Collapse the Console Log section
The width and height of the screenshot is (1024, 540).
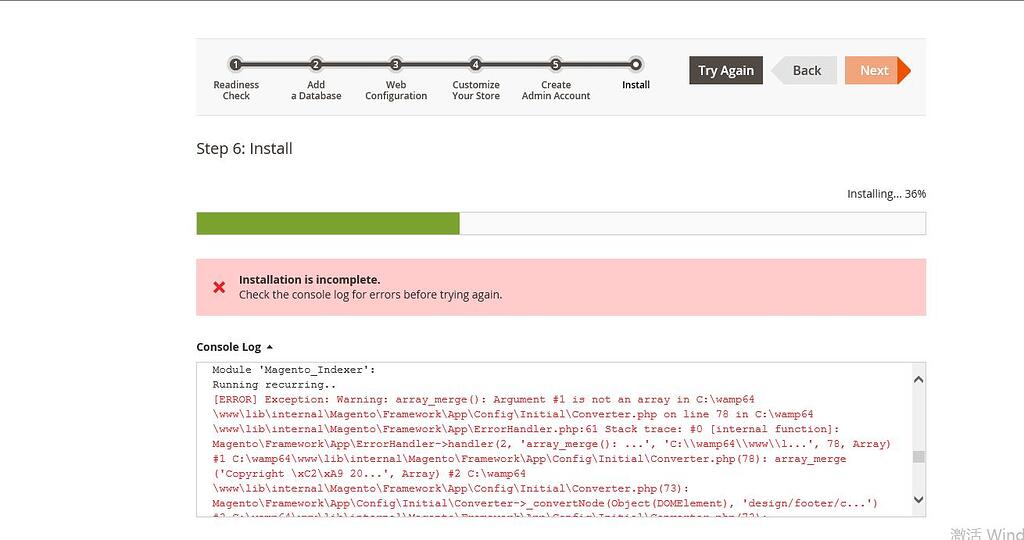click(x=234, y=347)
